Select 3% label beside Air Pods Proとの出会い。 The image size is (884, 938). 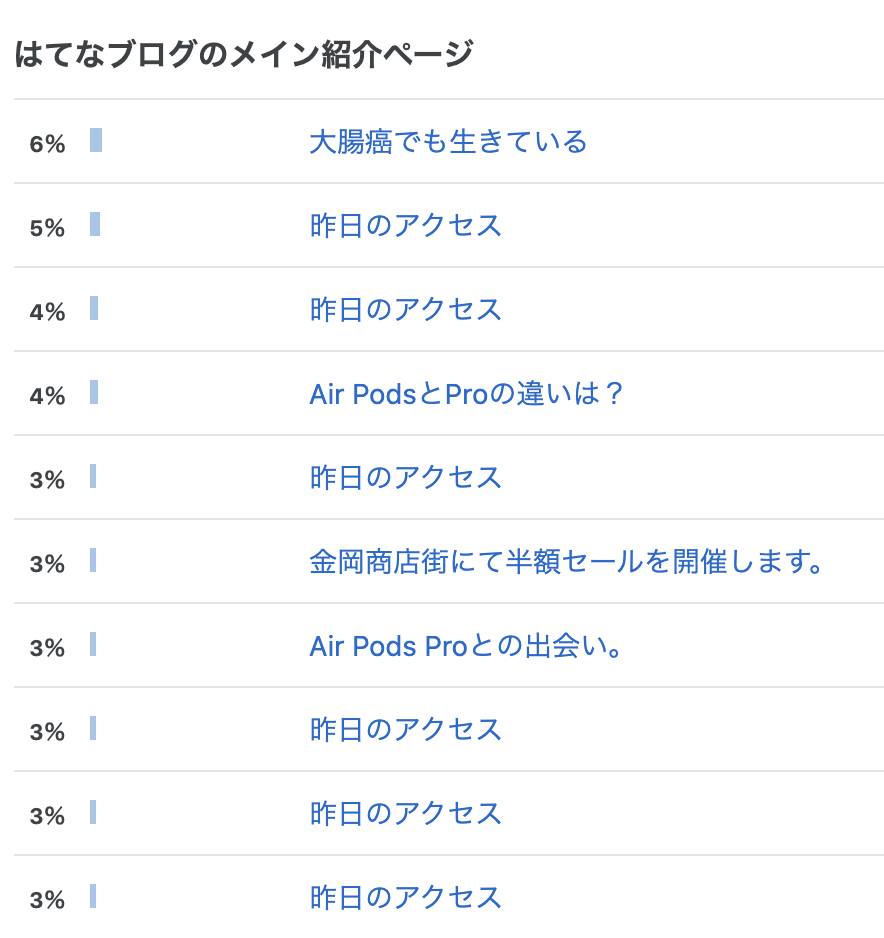tap(47, 647)
